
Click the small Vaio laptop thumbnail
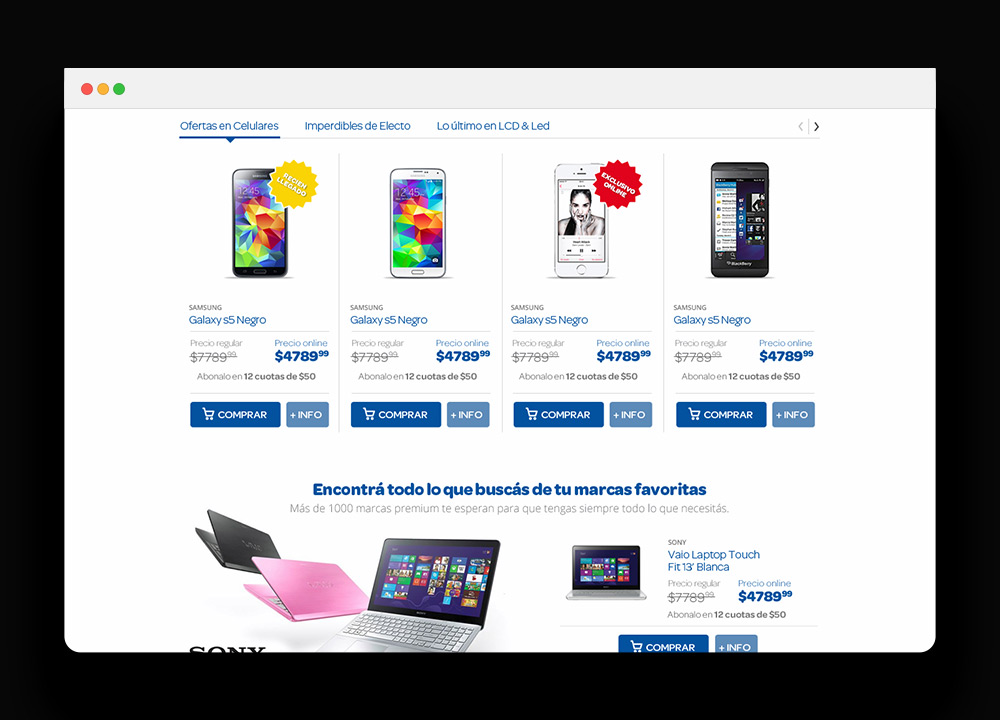pos(605,572)
